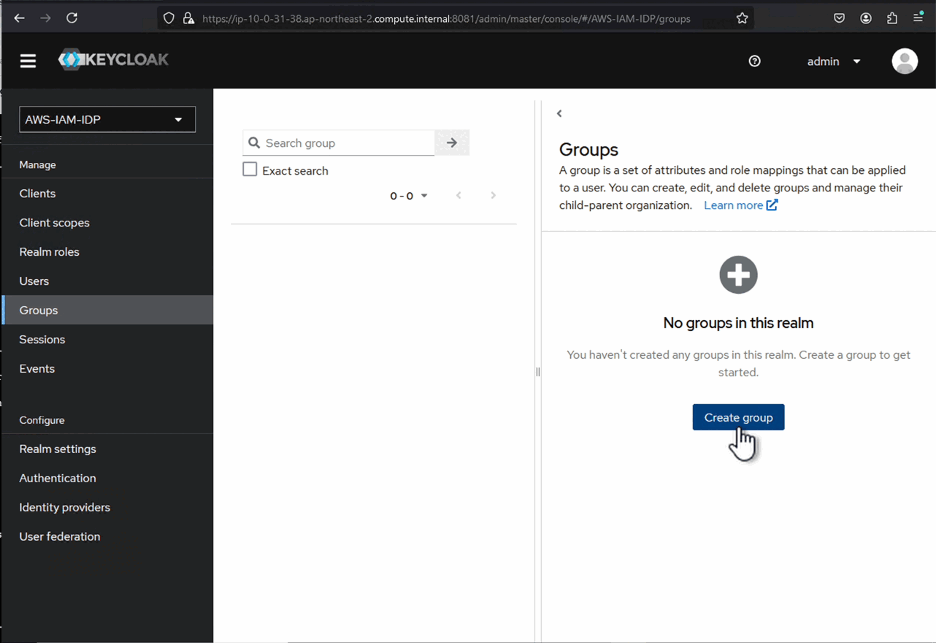Click the browser forward arrow
Viewport: 936px width, 644px height.
45,18
